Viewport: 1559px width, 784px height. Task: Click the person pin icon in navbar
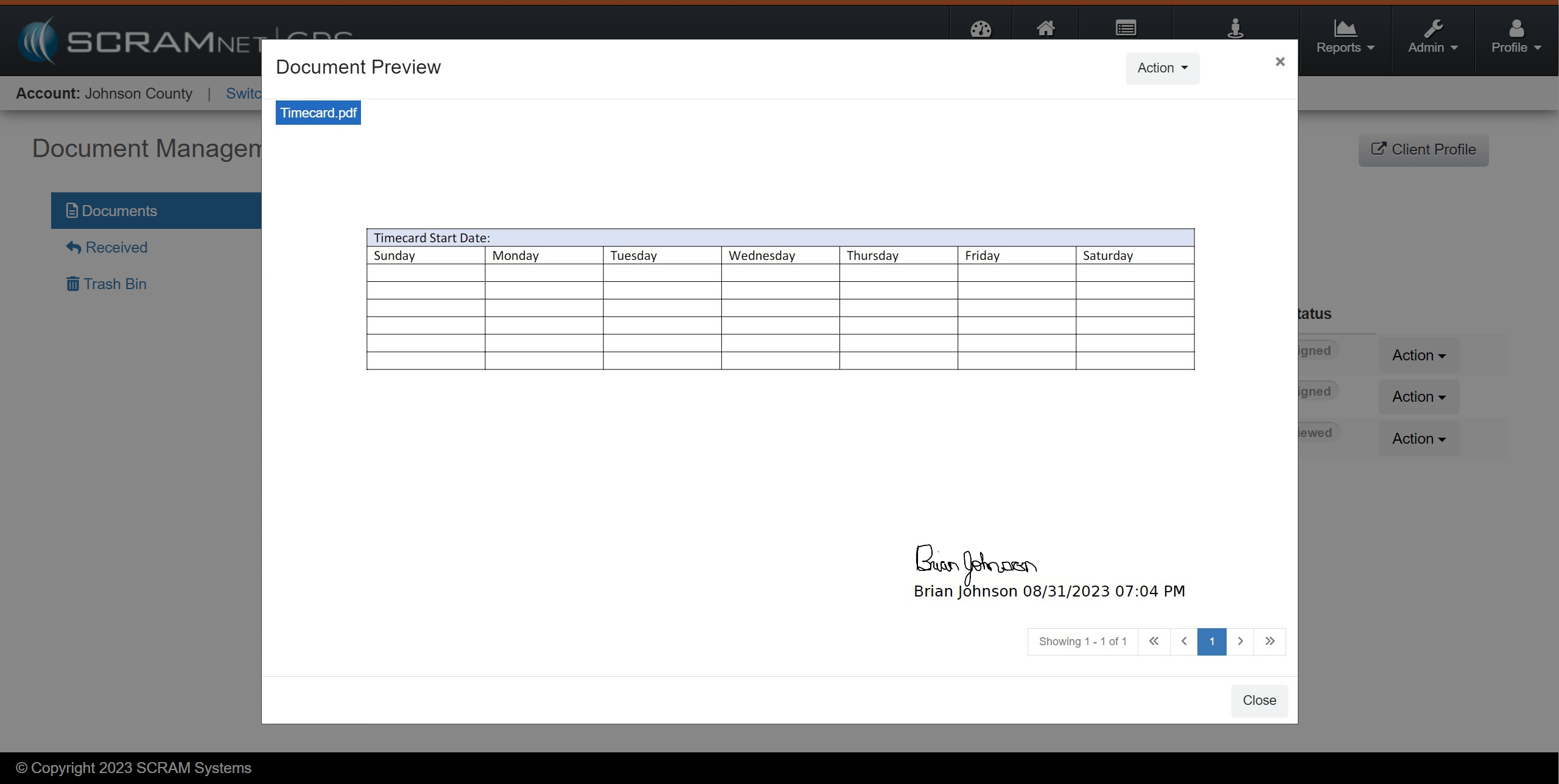tap(1235, 28)
